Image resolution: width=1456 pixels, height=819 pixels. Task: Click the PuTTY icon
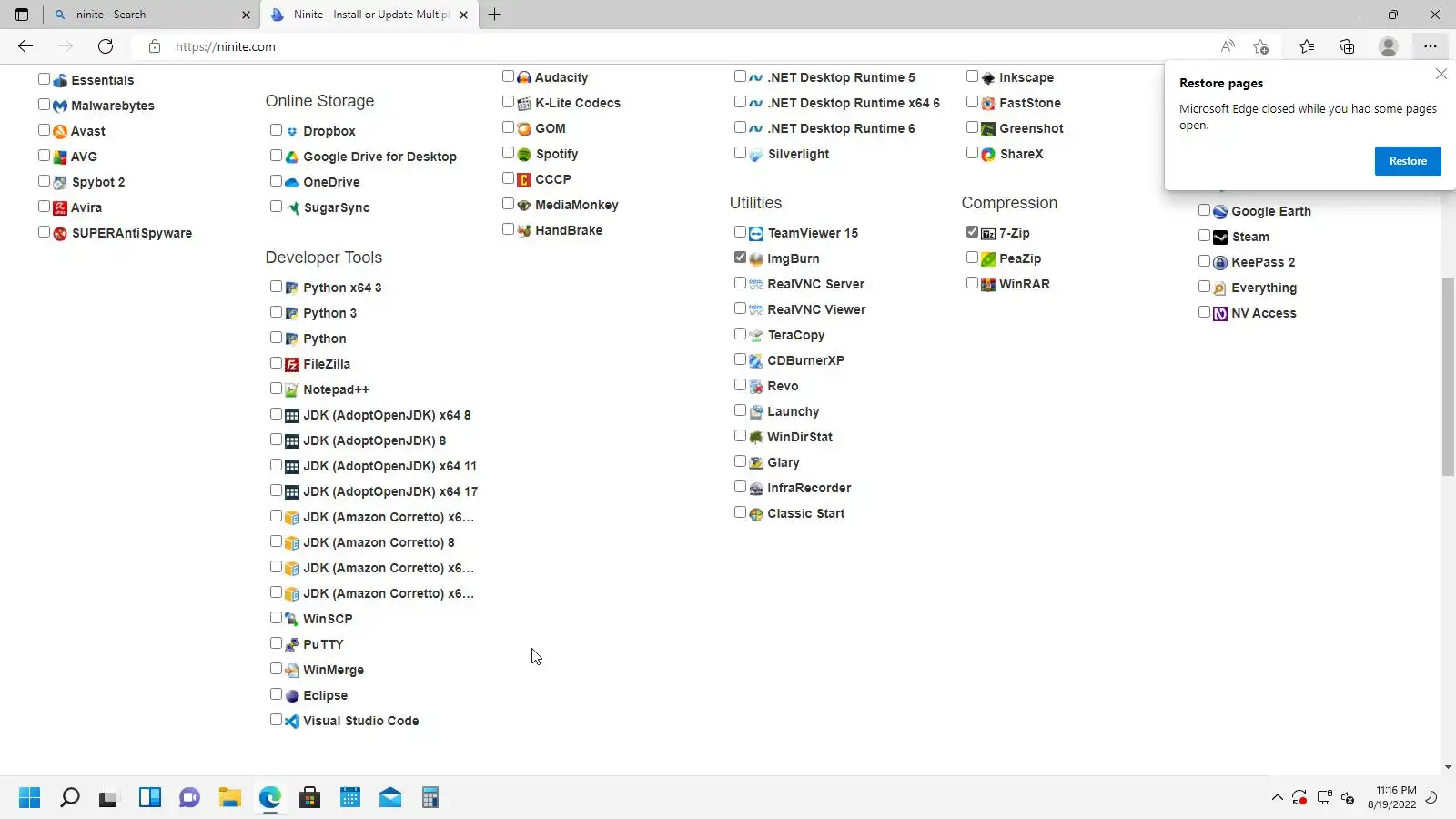[292, 644]
